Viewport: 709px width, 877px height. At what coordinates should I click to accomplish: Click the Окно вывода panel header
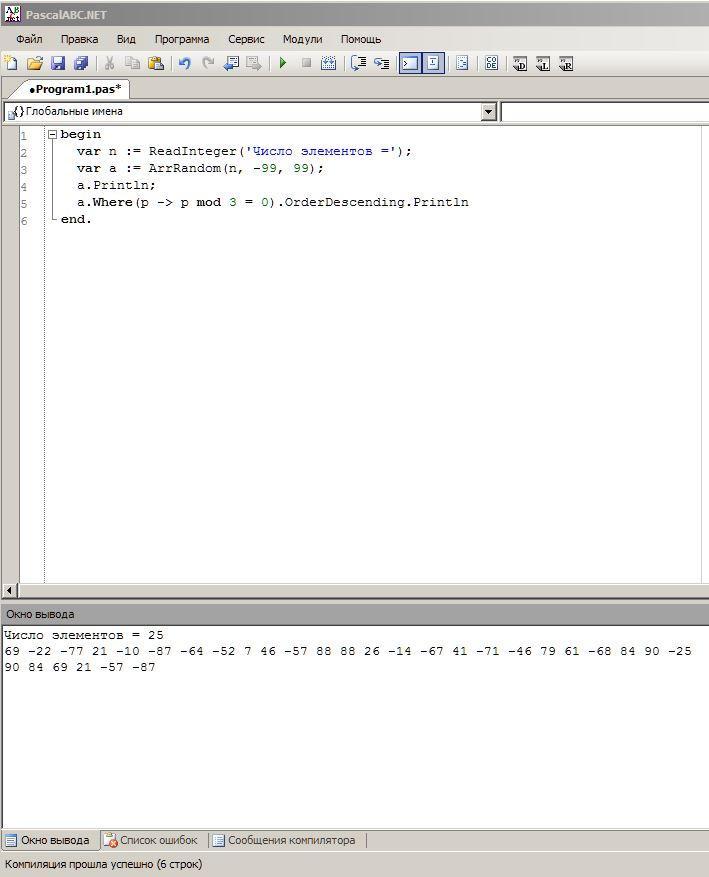354,614
